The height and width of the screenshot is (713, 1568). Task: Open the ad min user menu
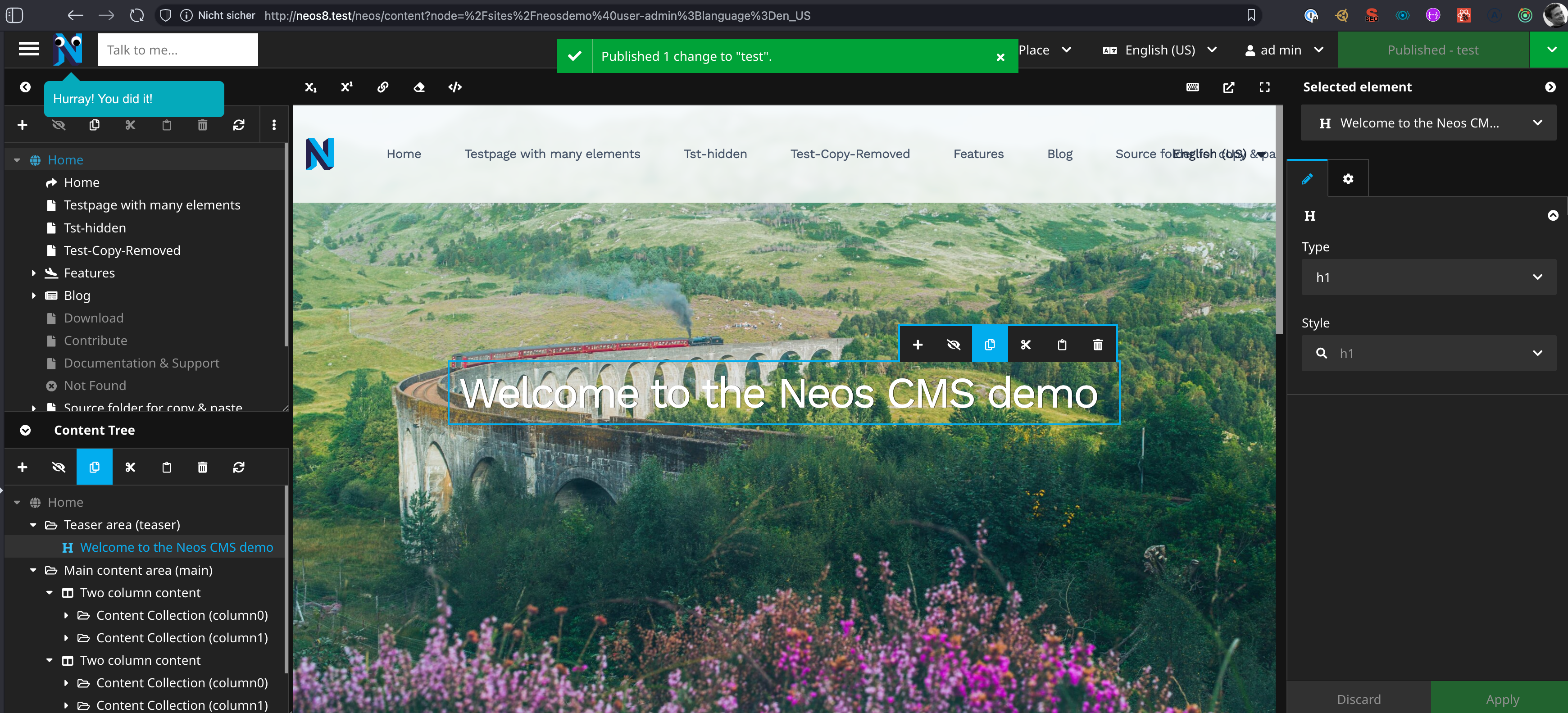pyautogui.click(x=1284, y=50)
